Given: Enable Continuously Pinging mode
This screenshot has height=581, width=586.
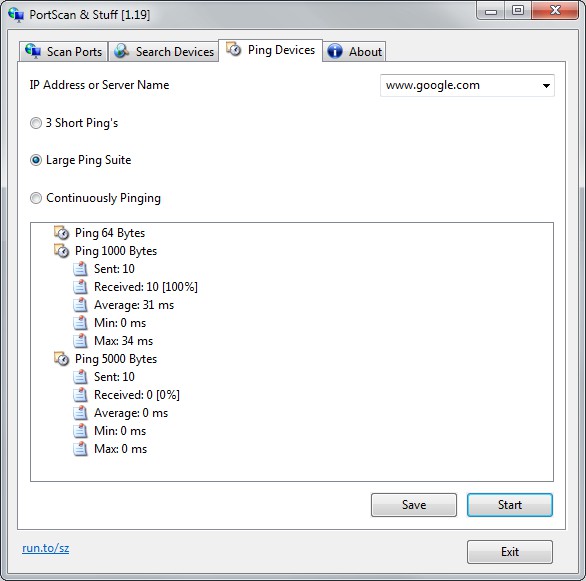Looking at the screenshot, I should click(36, 198).
